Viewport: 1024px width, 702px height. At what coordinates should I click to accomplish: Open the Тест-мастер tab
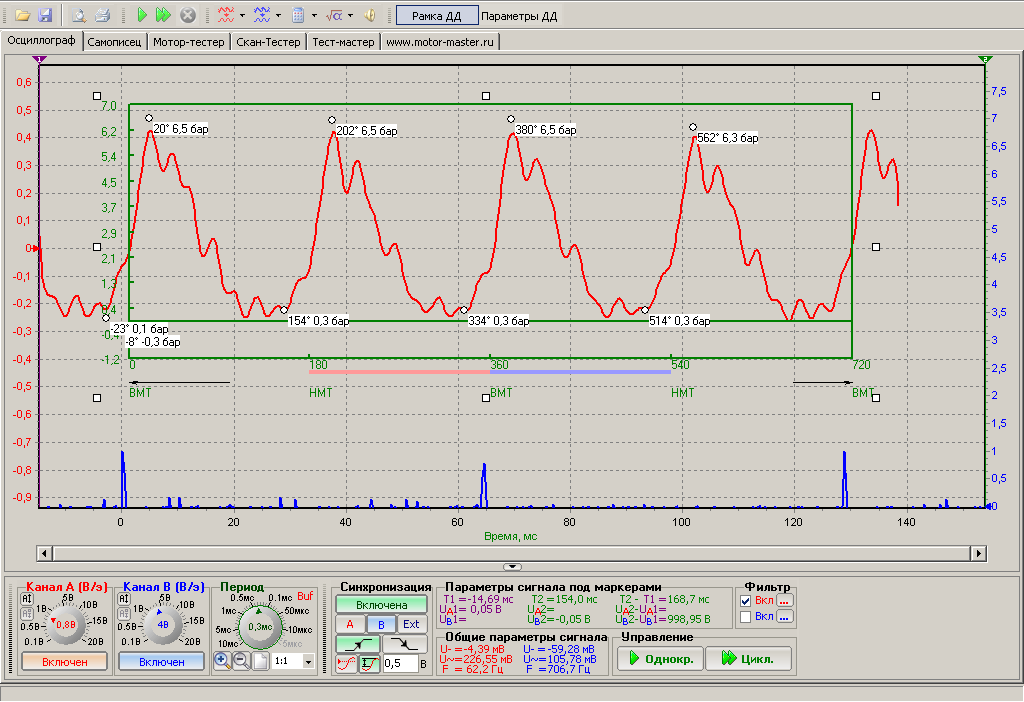[344, 42]
